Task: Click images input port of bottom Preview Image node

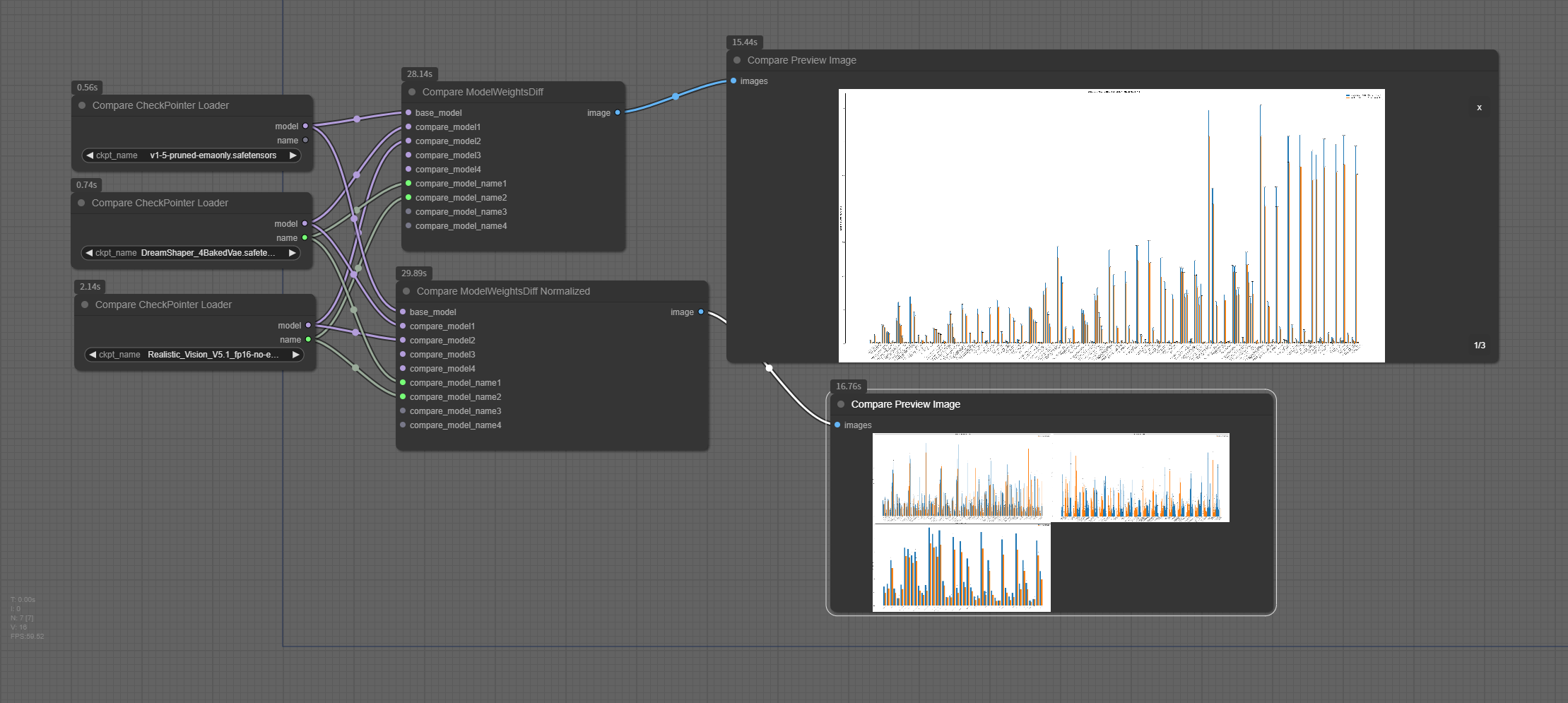Action: [837, 425]
